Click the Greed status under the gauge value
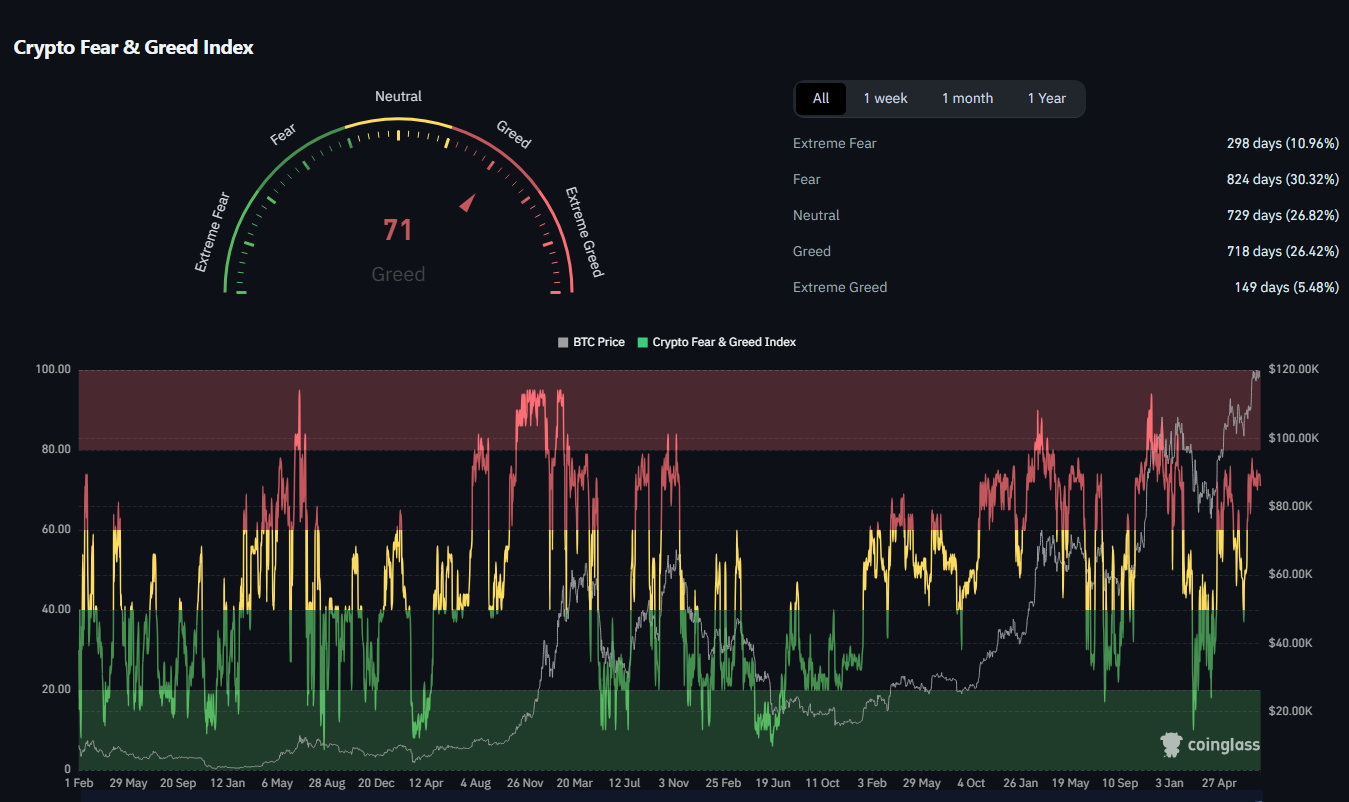The image size is (1349, 802). (x=398, y=274)
